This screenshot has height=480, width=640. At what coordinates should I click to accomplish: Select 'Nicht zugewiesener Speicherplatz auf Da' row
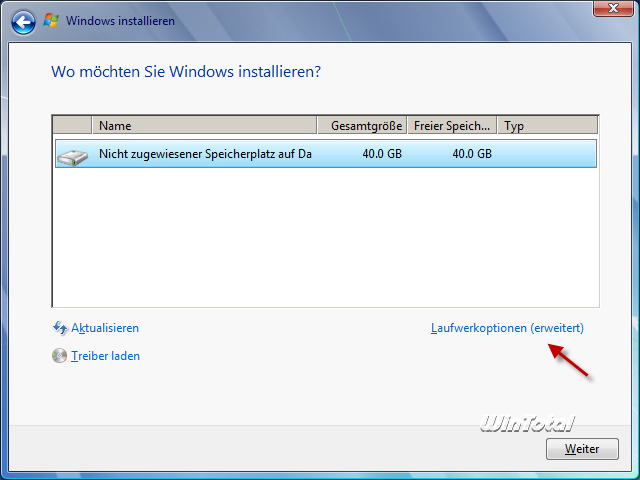(326, 154)
